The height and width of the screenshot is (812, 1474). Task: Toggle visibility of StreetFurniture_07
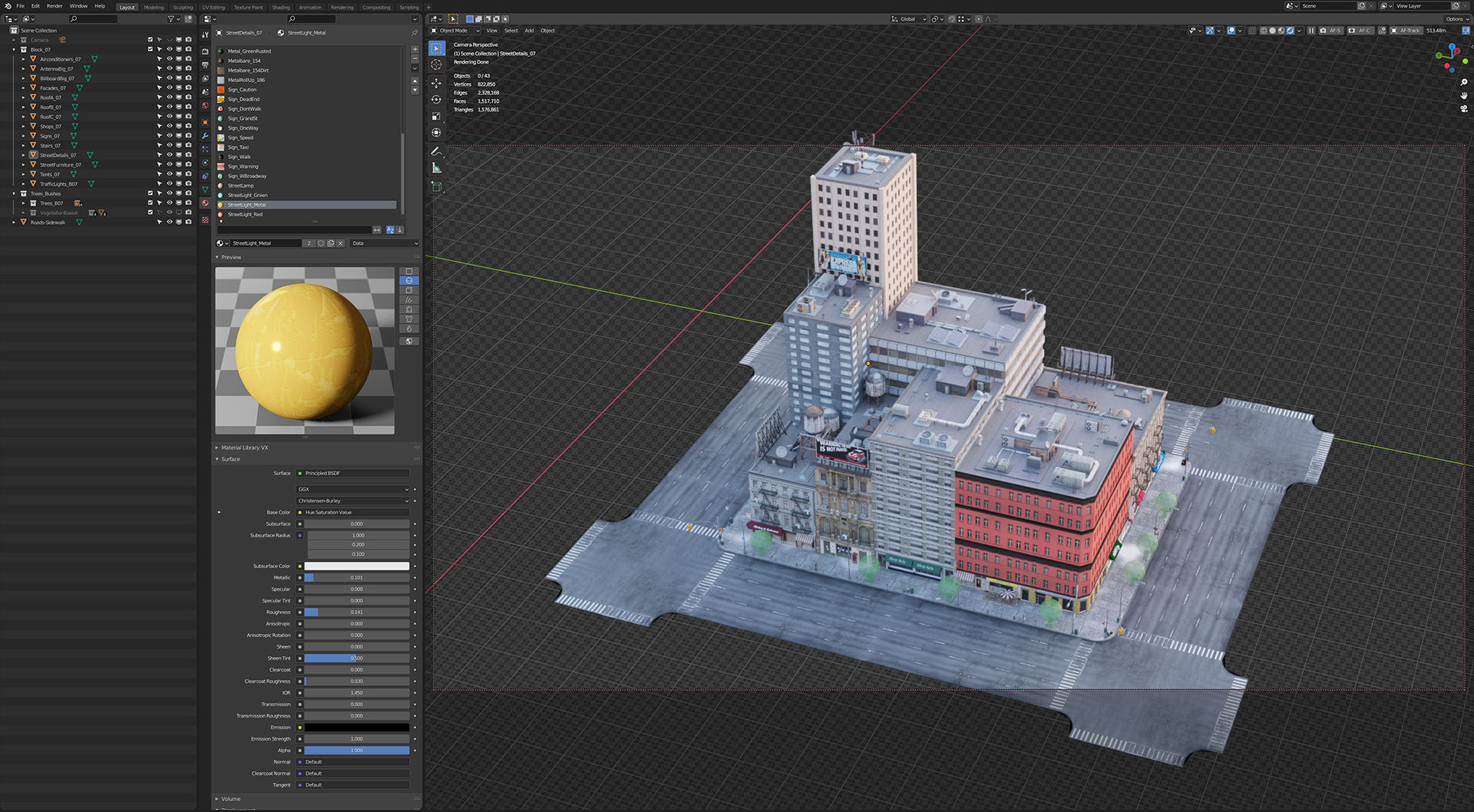(x=169, y=164)
